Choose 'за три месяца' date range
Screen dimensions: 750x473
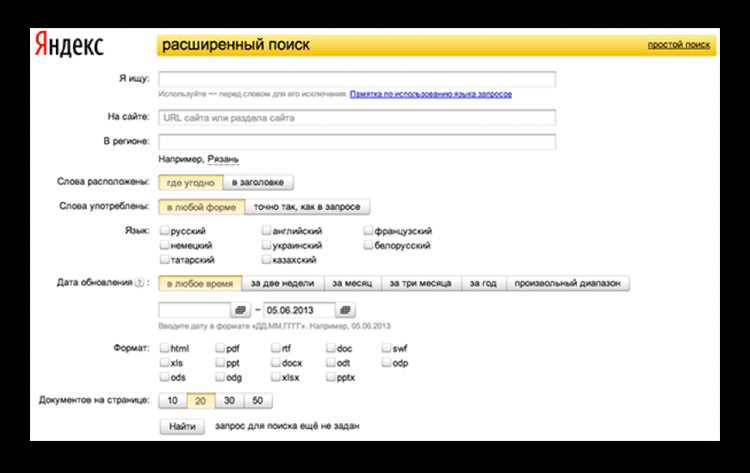pyautogui.click(x=421, y=283)
